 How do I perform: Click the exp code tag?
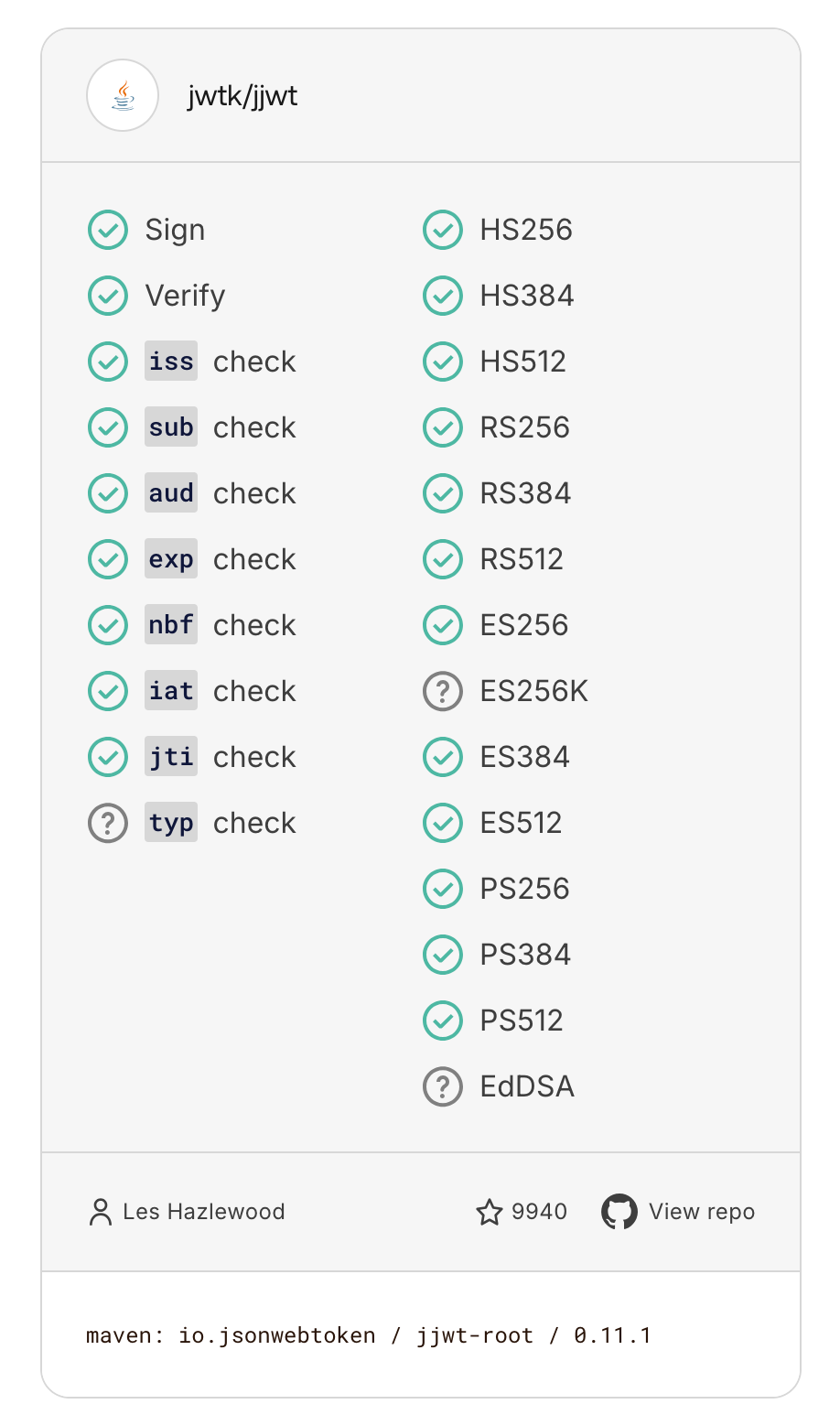[171, 559]
